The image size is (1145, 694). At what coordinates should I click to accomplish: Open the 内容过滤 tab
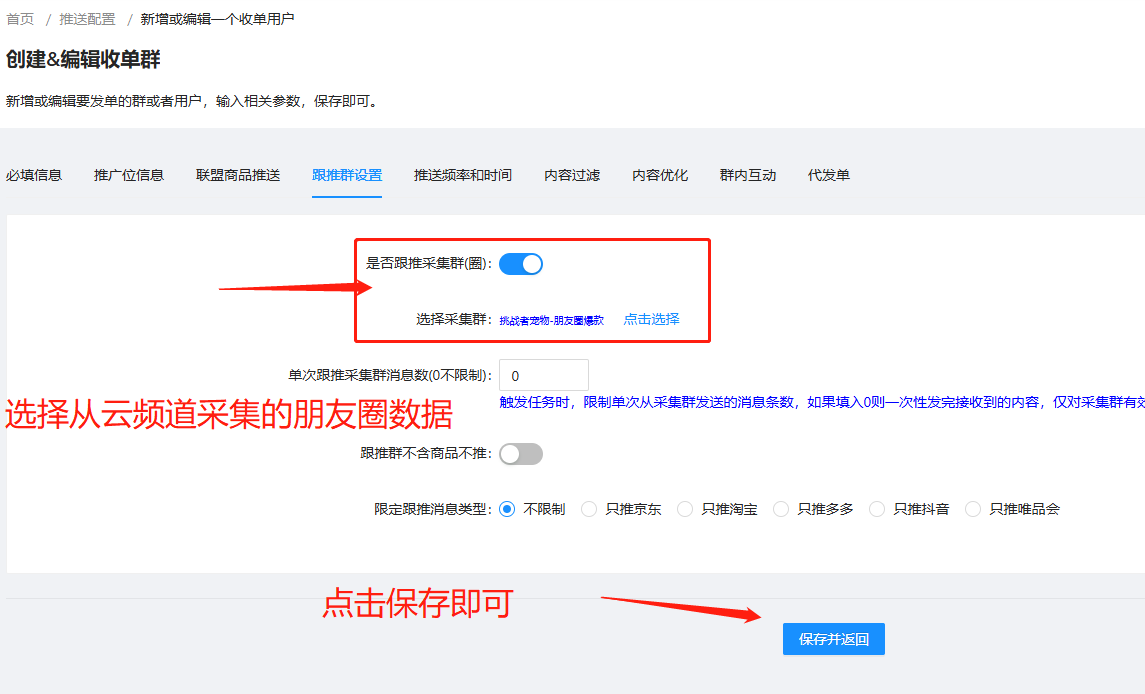pos(572,175)
